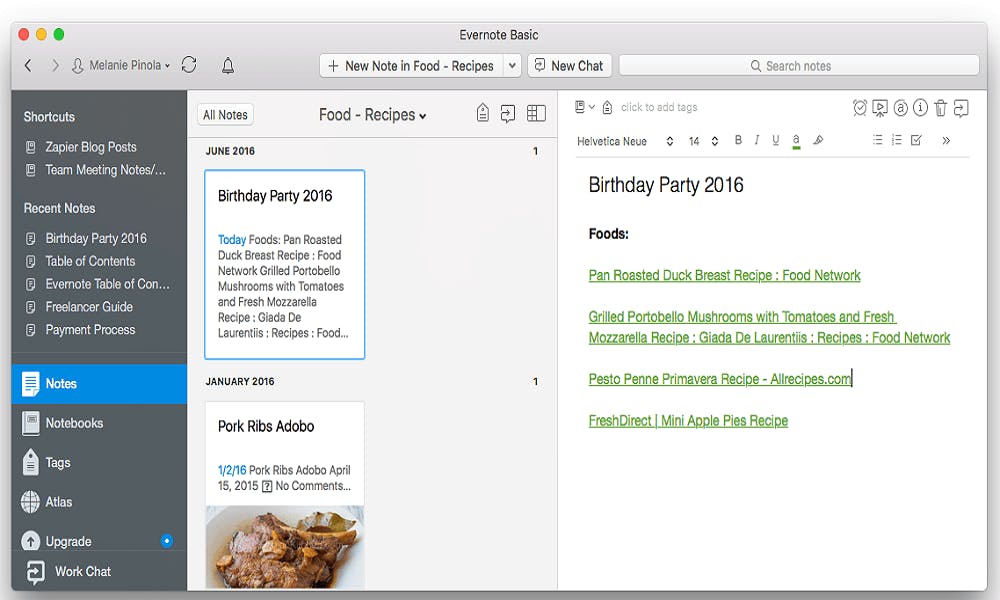
Task: Share the note with the share arrow icon
Action: (x=960, y=108)
